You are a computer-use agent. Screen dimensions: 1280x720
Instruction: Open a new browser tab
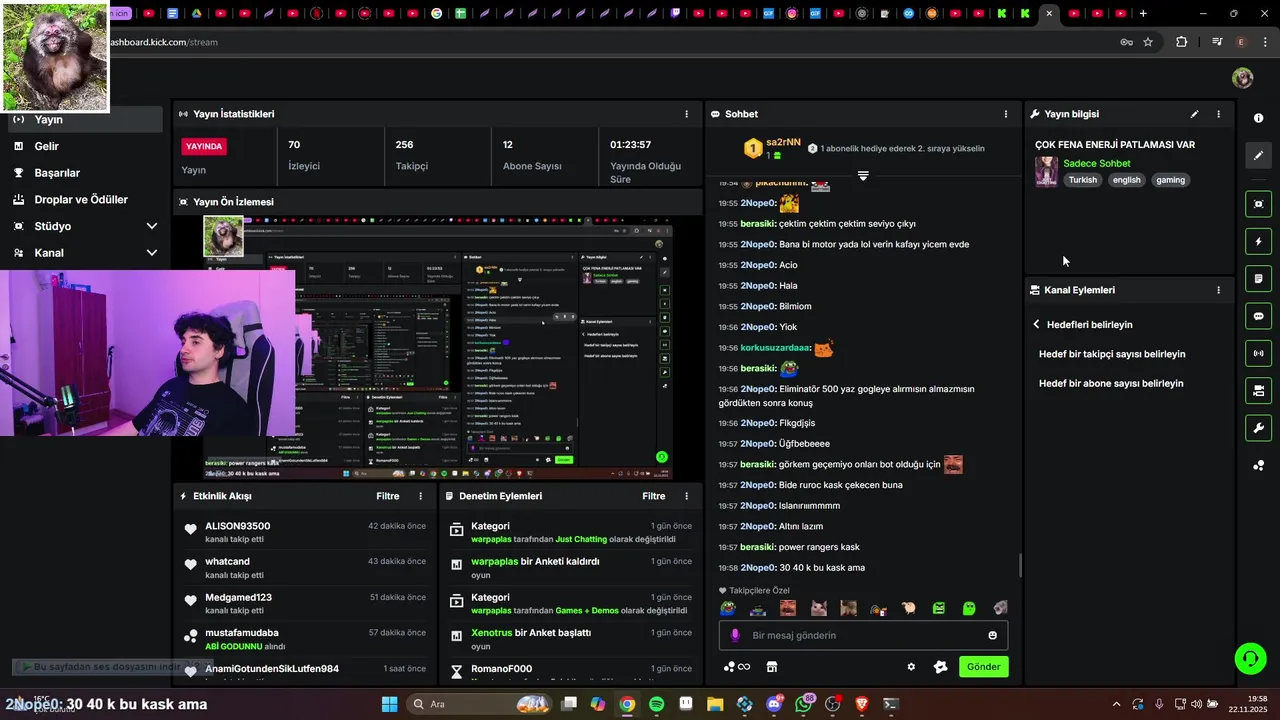[1143, 13]
